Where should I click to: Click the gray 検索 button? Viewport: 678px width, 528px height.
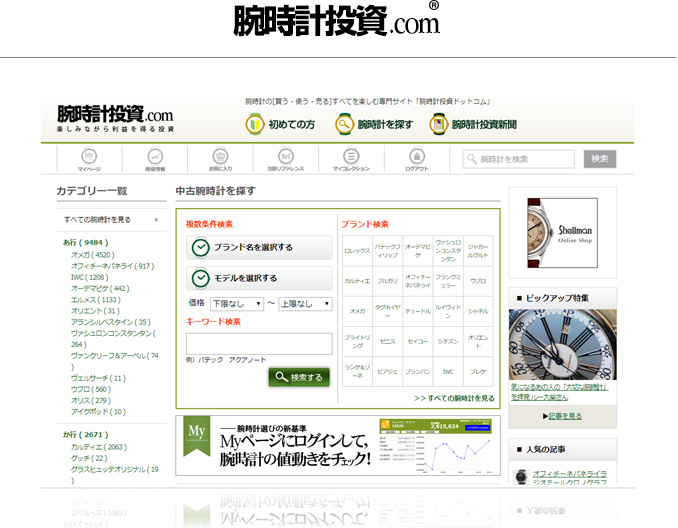pyautogui.click(x=600, y=159)
